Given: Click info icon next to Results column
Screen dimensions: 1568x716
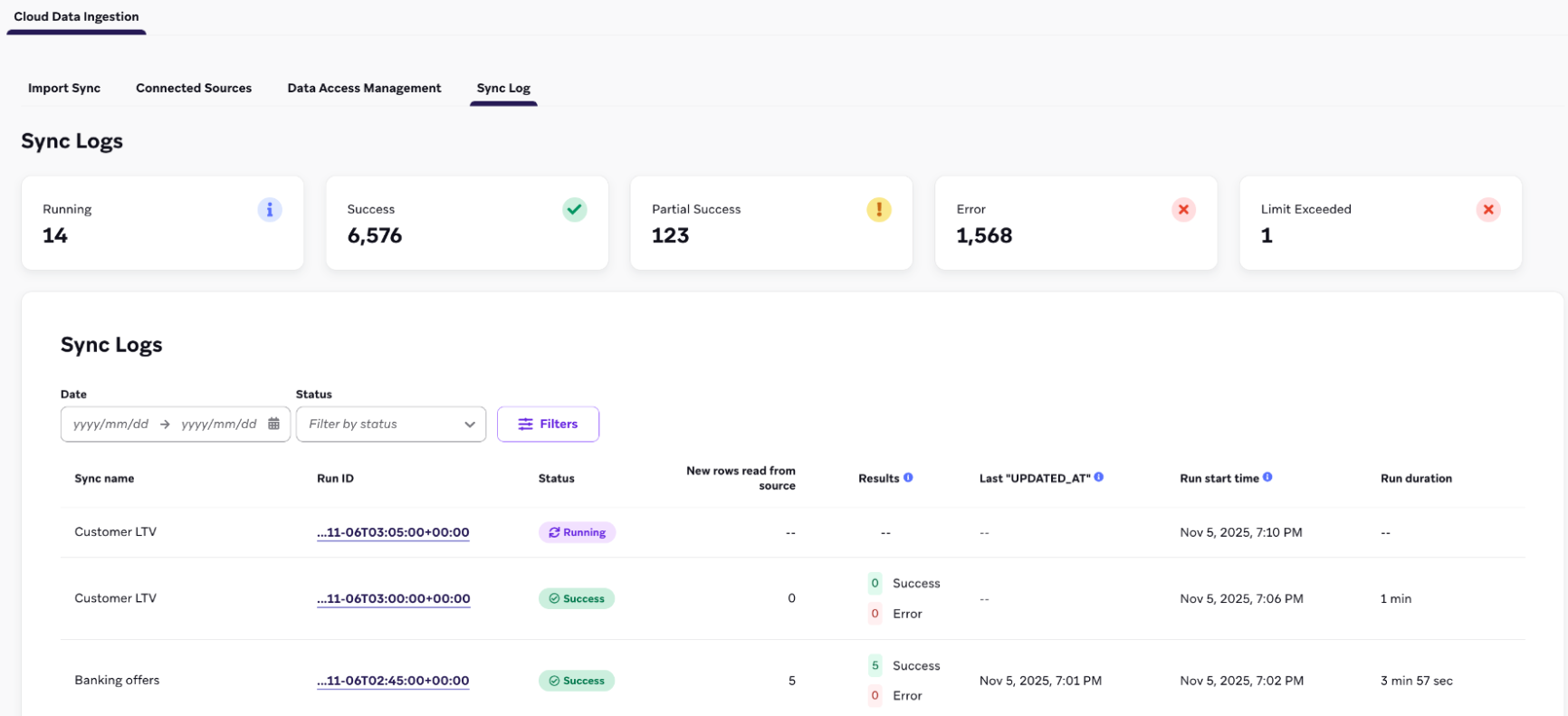Looking at the screenshot, I should (908, 477).
